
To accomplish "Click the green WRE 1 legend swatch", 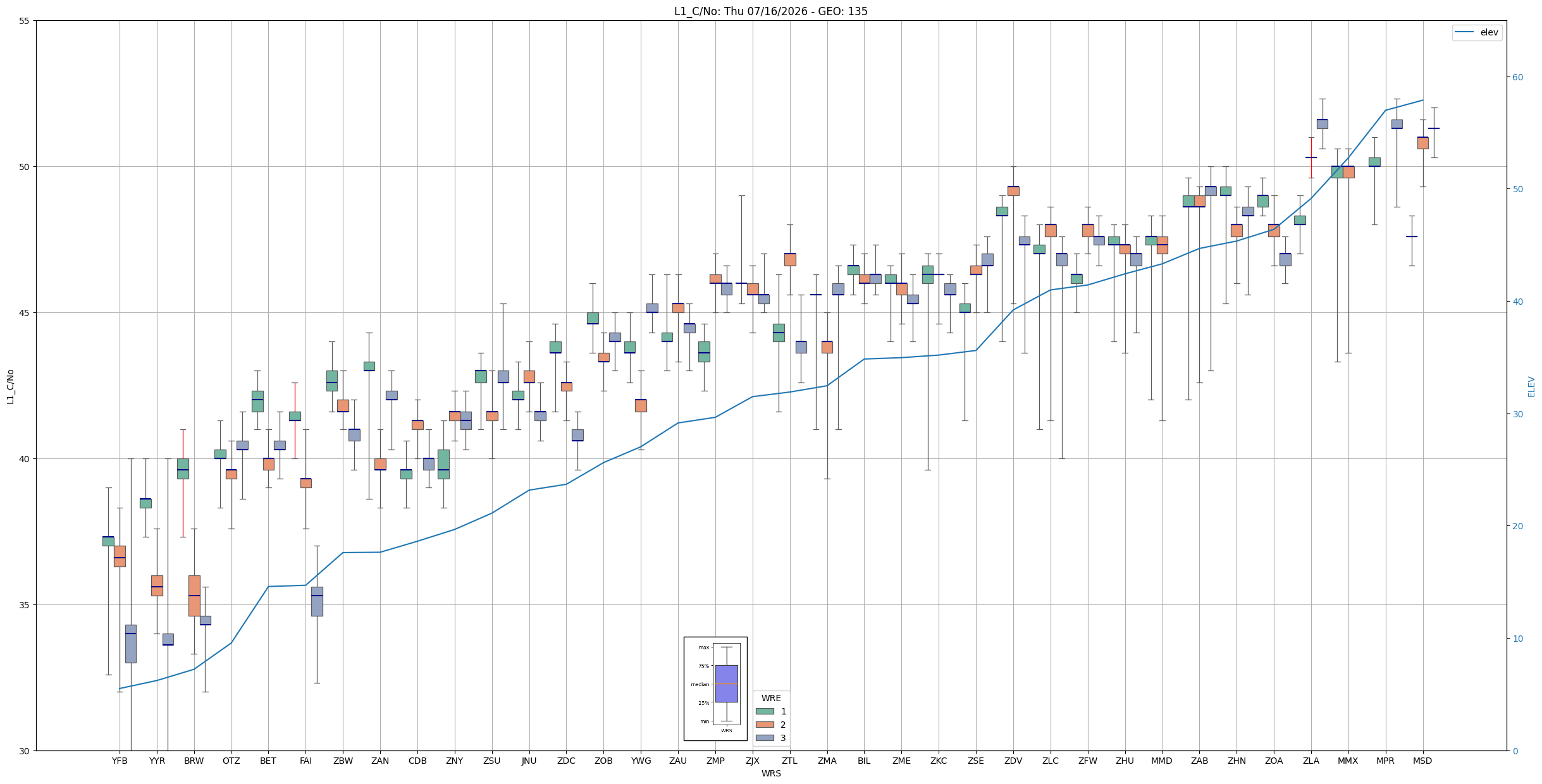I will point(765,711).
